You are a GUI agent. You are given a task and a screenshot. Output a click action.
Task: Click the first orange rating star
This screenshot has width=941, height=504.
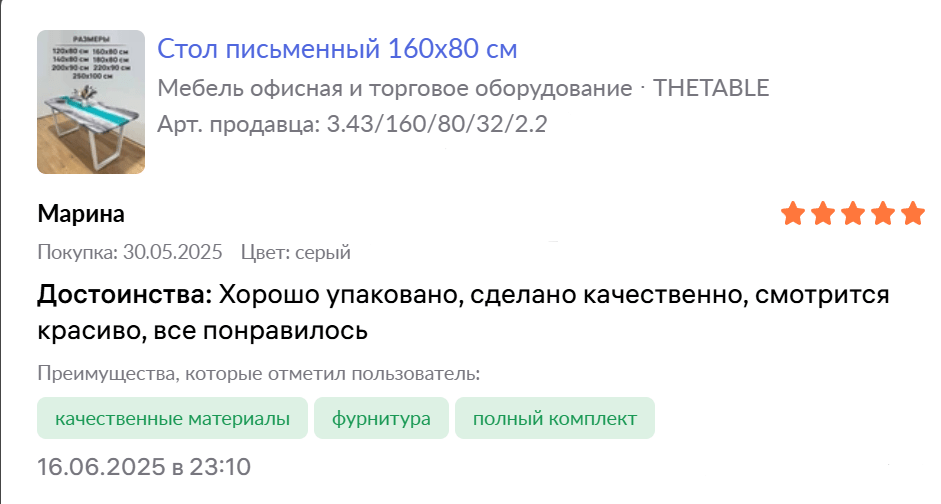click(x=793, y=213)
